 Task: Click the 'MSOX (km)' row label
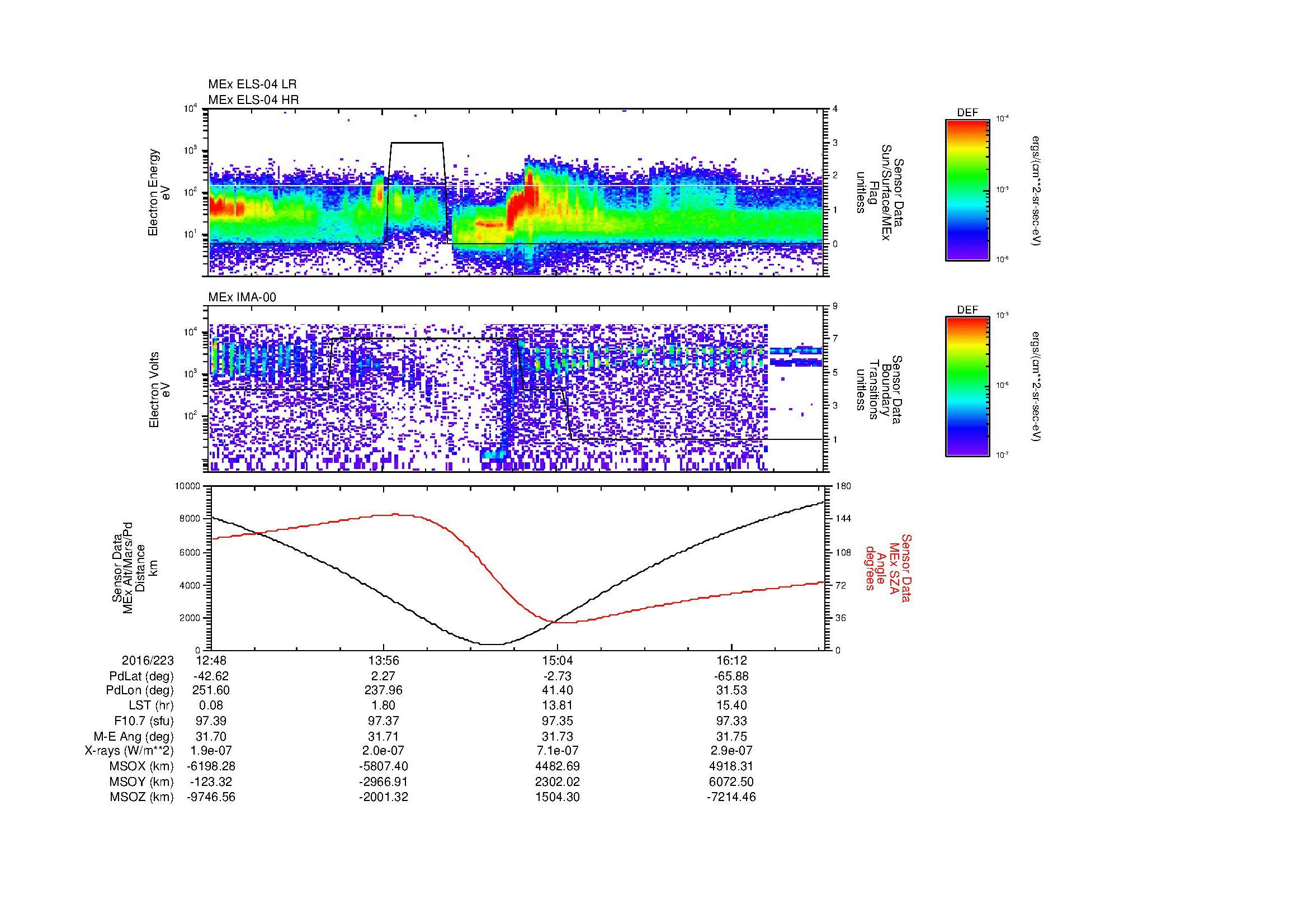click(x=141, y=766)
